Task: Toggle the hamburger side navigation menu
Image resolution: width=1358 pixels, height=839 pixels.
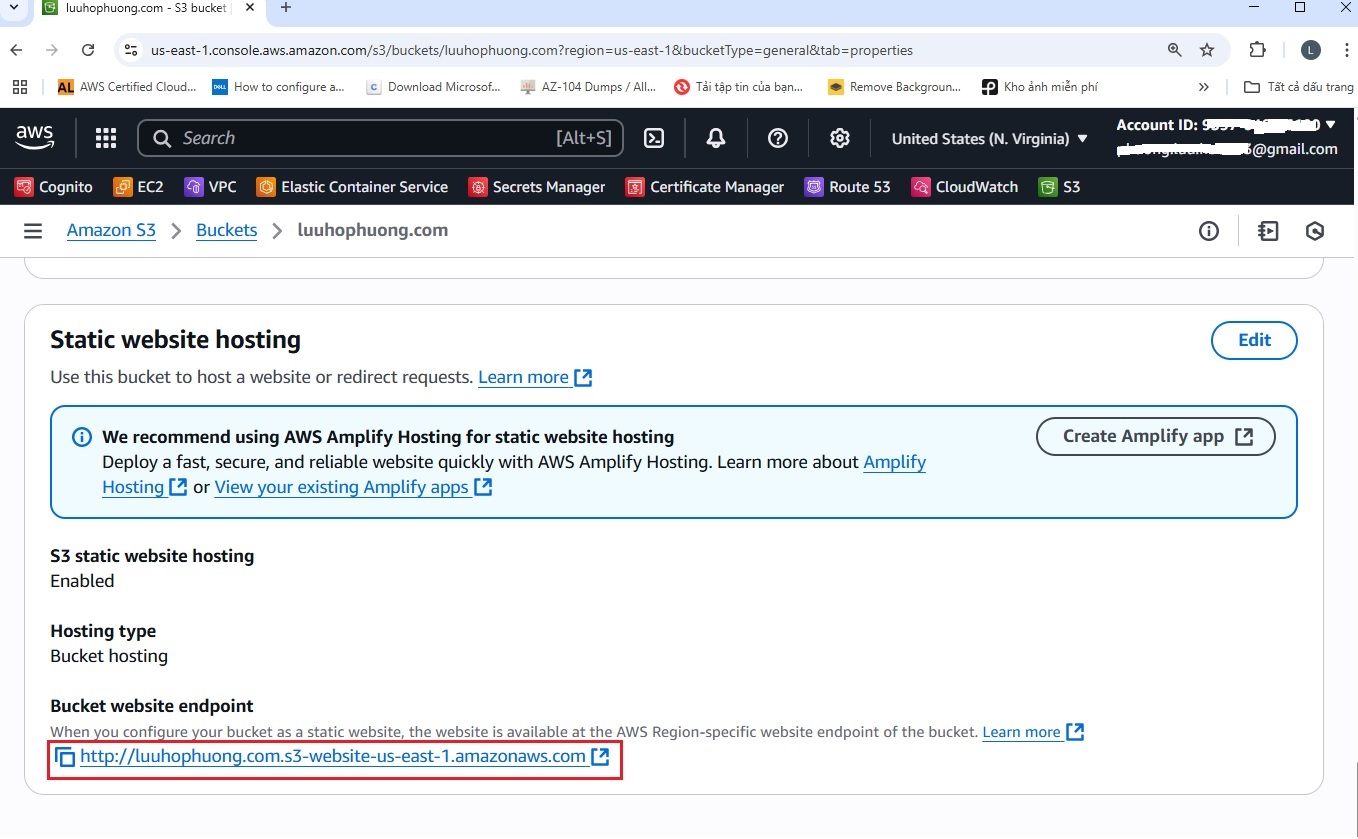Action: point(33,231)
